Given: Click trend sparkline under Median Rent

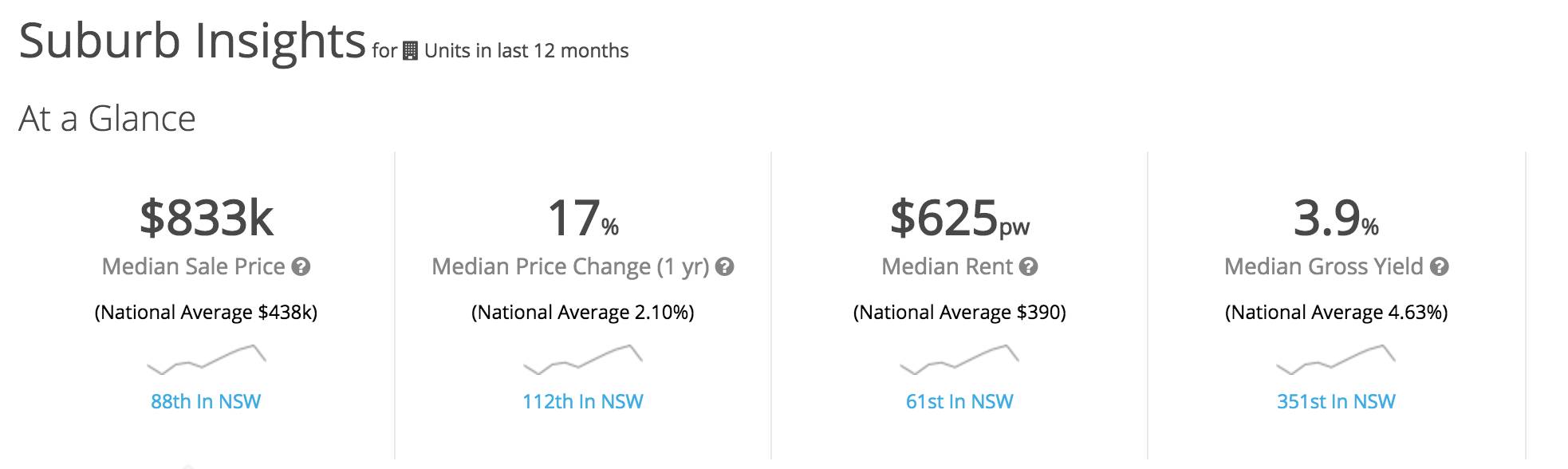Looking at the screenshot, I should tap(959, 359).
